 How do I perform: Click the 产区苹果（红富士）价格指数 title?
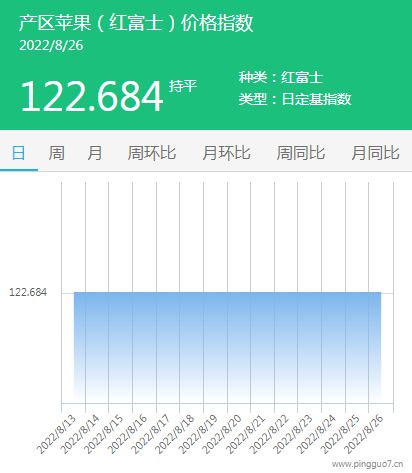[136, 23]
